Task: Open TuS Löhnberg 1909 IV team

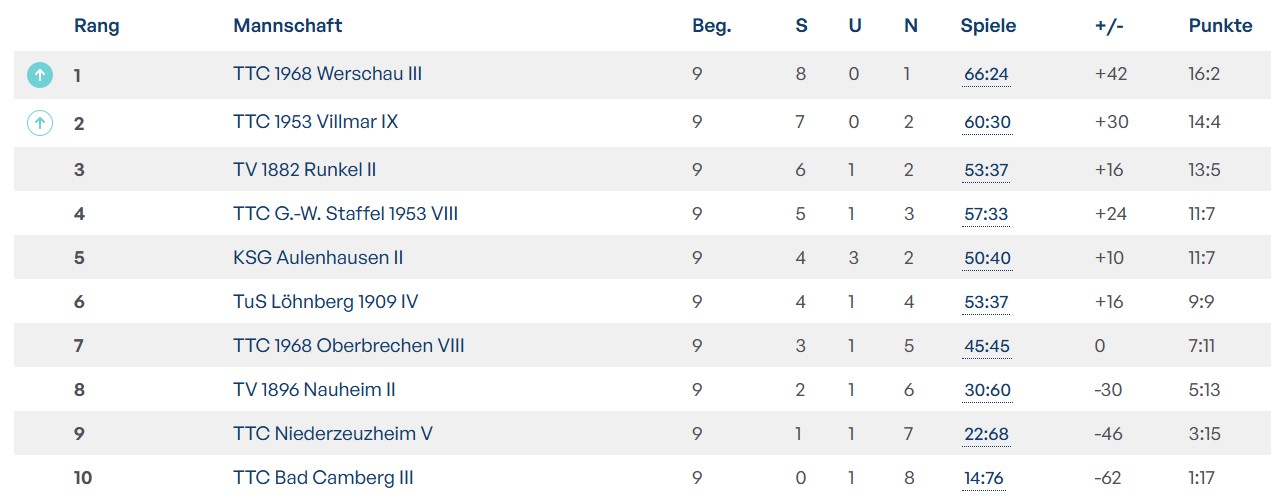Action: tap(322, 302)
